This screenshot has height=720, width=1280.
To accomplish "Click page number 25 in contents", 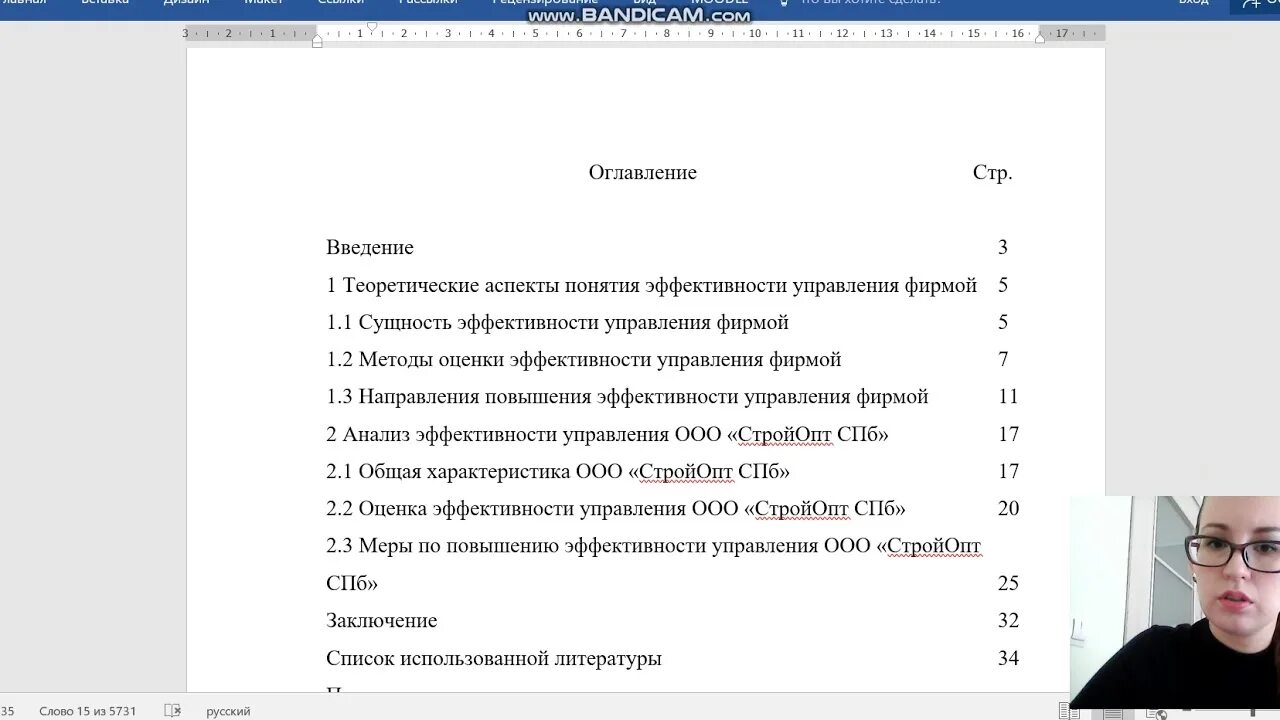I will point(1008,583).
